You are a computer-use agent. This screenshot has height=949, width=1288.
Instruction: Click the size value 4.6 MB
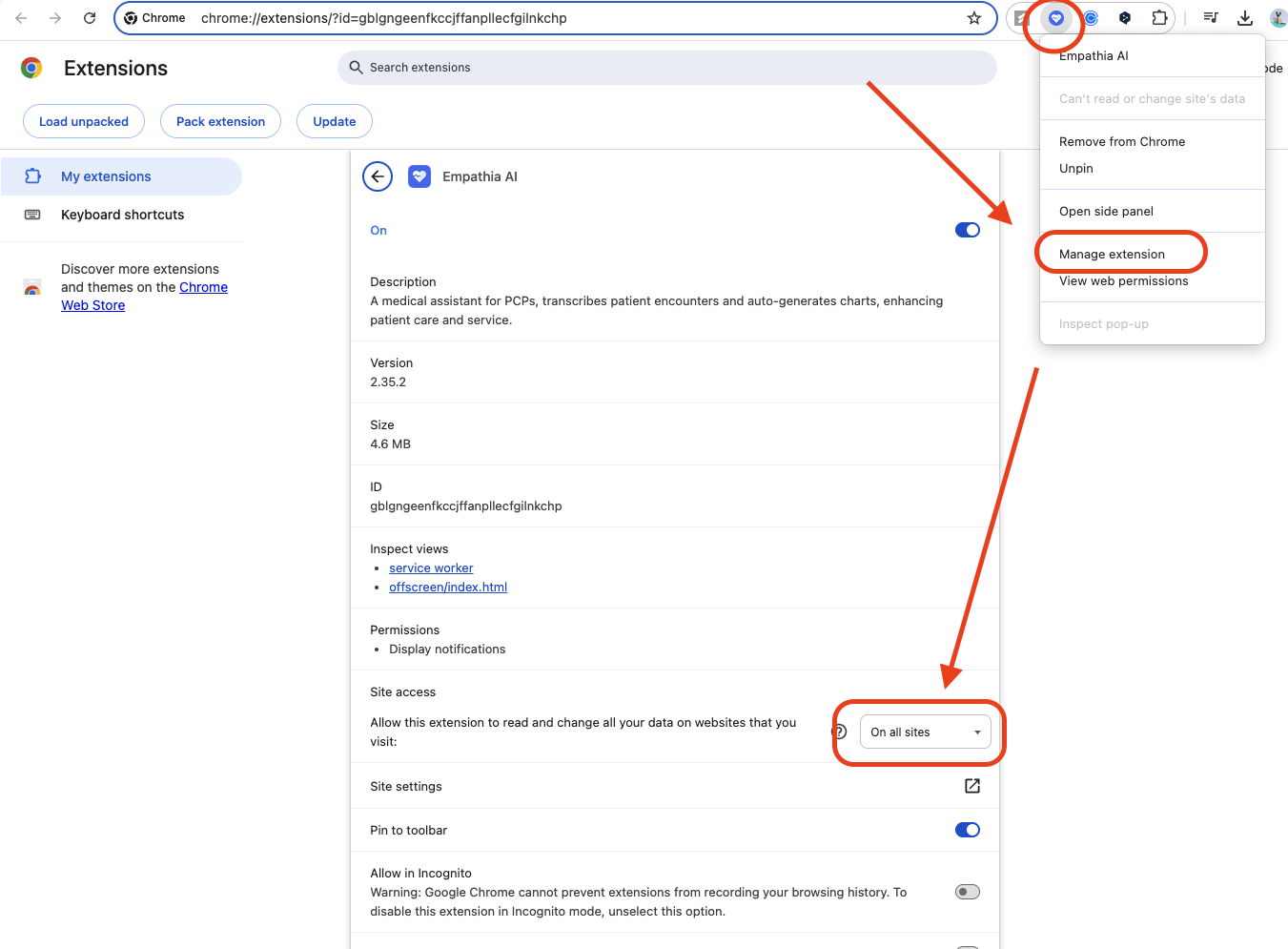point(391,444)
